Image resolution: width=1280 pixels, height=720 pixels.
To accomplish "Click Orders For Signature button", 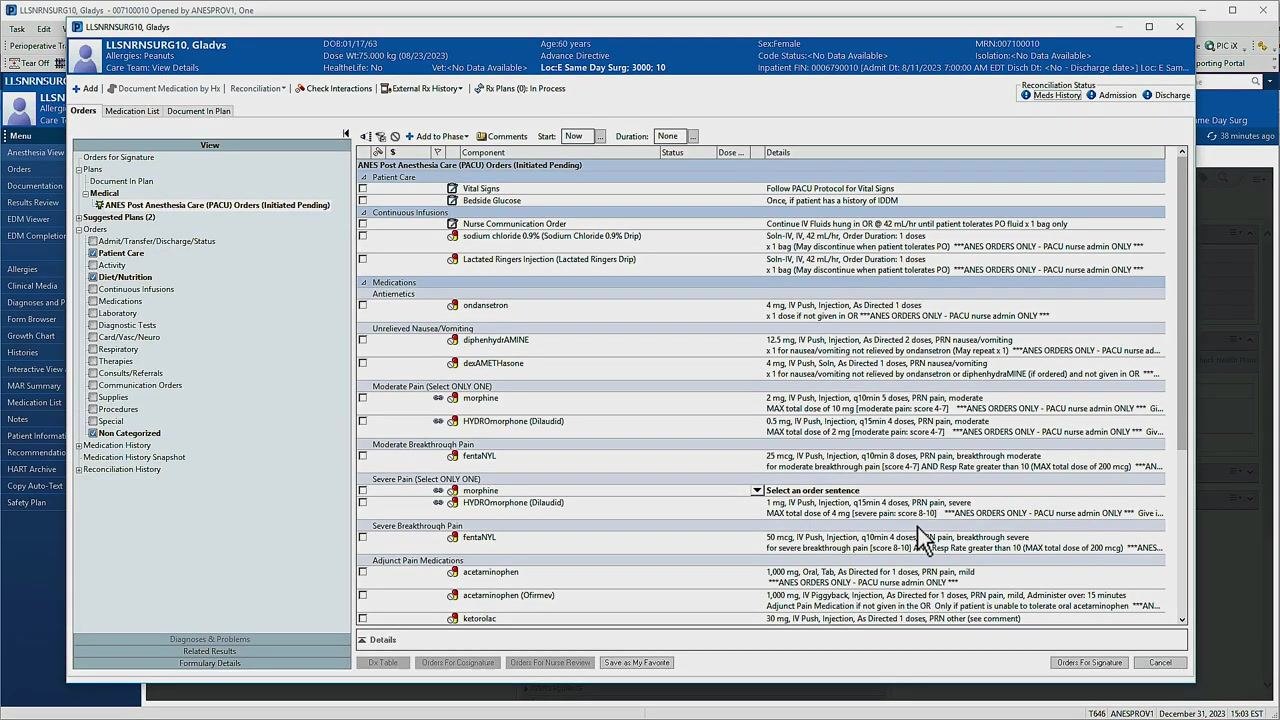I will coord(1090,663).
